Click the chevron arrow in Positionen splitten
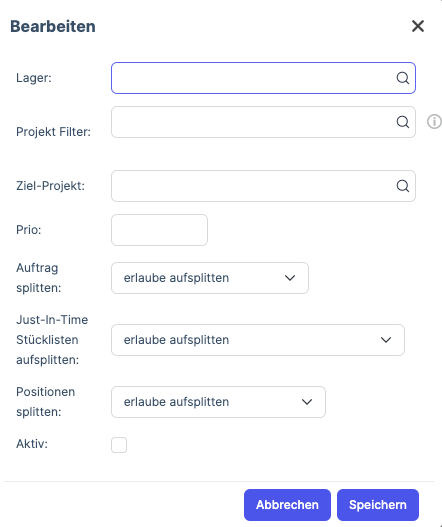Image resolution: width=442 pixels, height=527 pixels. [307, 402]
